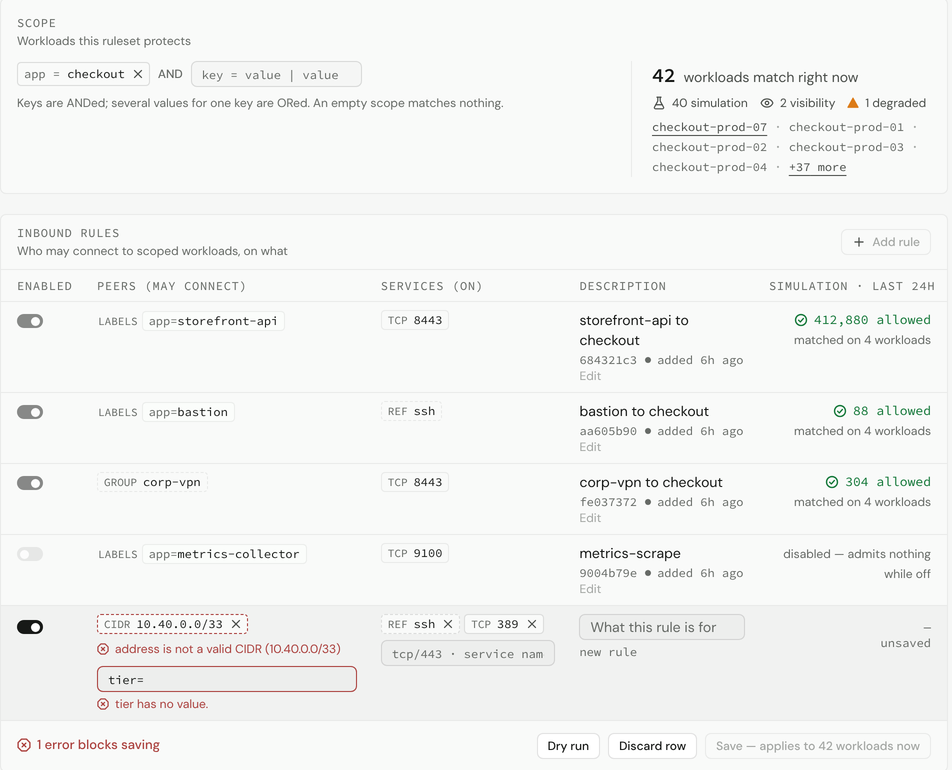The image size is (952, 770).
Task: Edit the storefront-api to checkout rule
Action: (590, 376)
